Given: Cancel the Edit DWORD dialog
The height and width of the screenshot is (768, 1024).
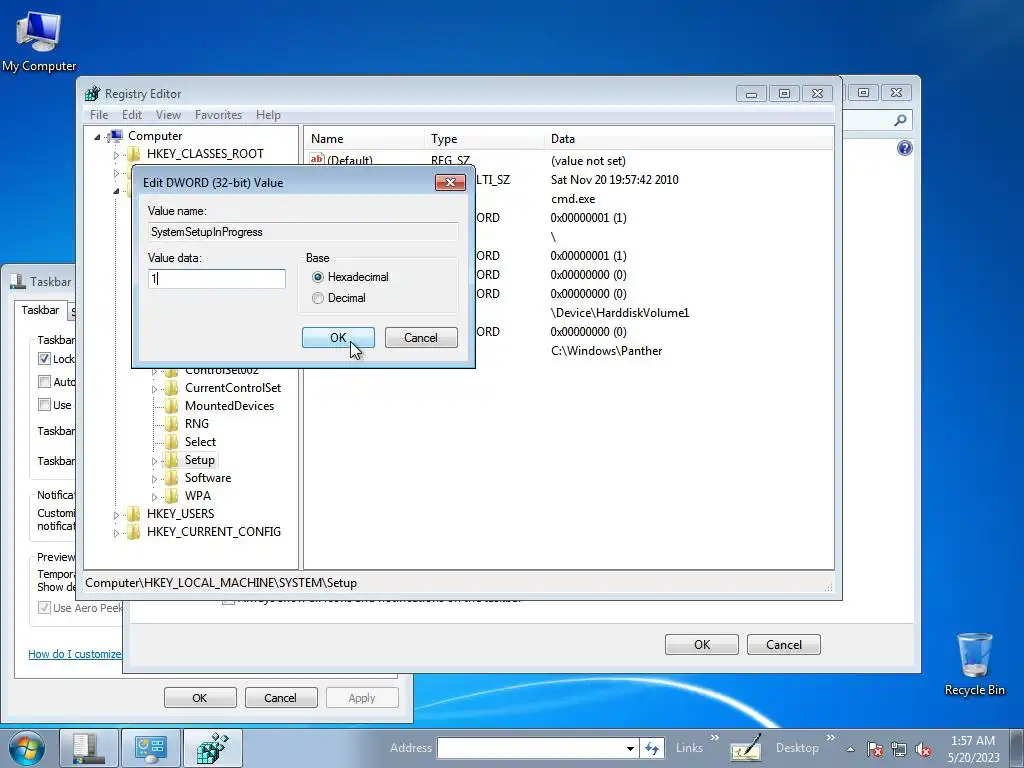Looking at the screenshot, I should 421,338.
